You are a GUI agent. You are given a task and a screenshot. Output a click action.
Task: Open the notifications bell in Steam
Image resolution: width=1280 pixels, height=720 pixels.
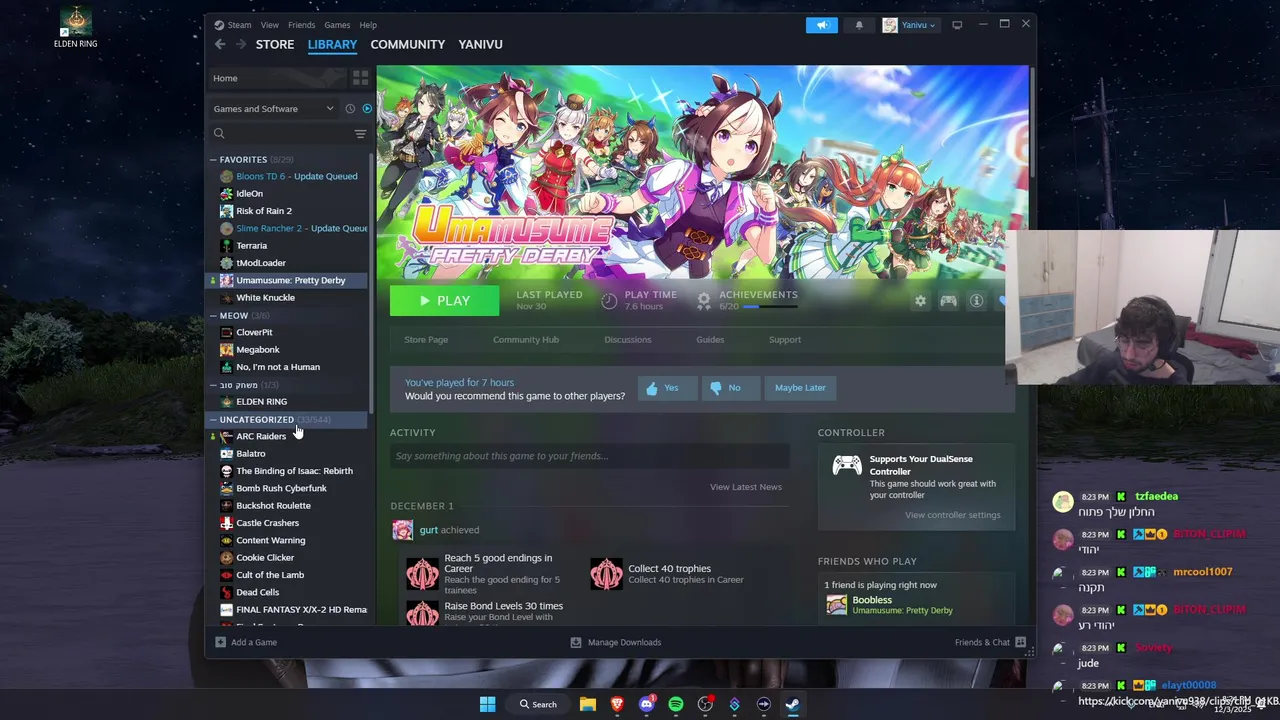tap(859, 25)
